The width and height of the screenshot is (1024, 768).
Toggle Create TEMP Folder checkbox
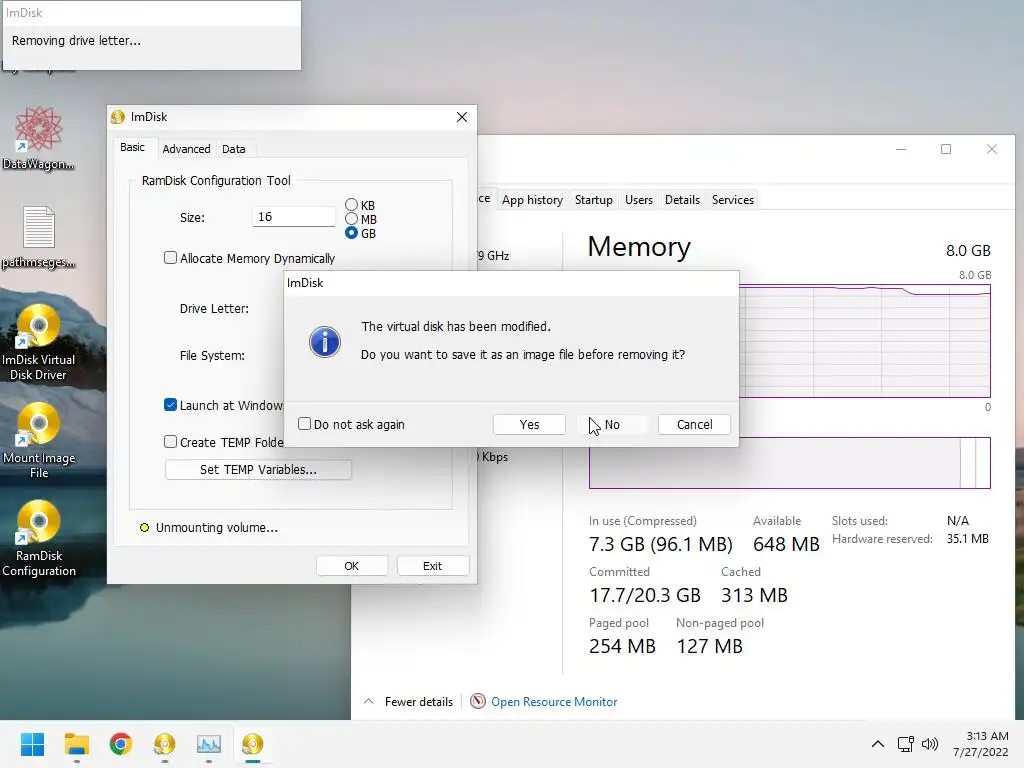pyautogui.click(x=170, y=441)
